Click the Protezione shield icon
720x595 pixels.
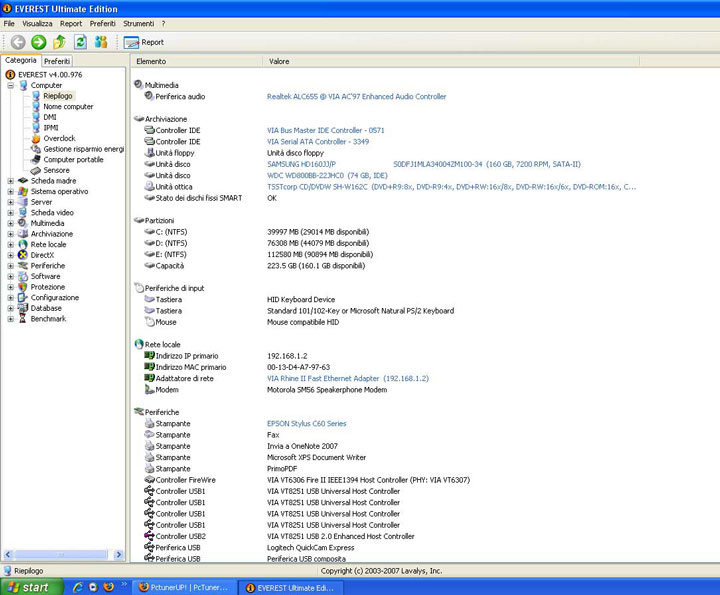pos(23,286)
